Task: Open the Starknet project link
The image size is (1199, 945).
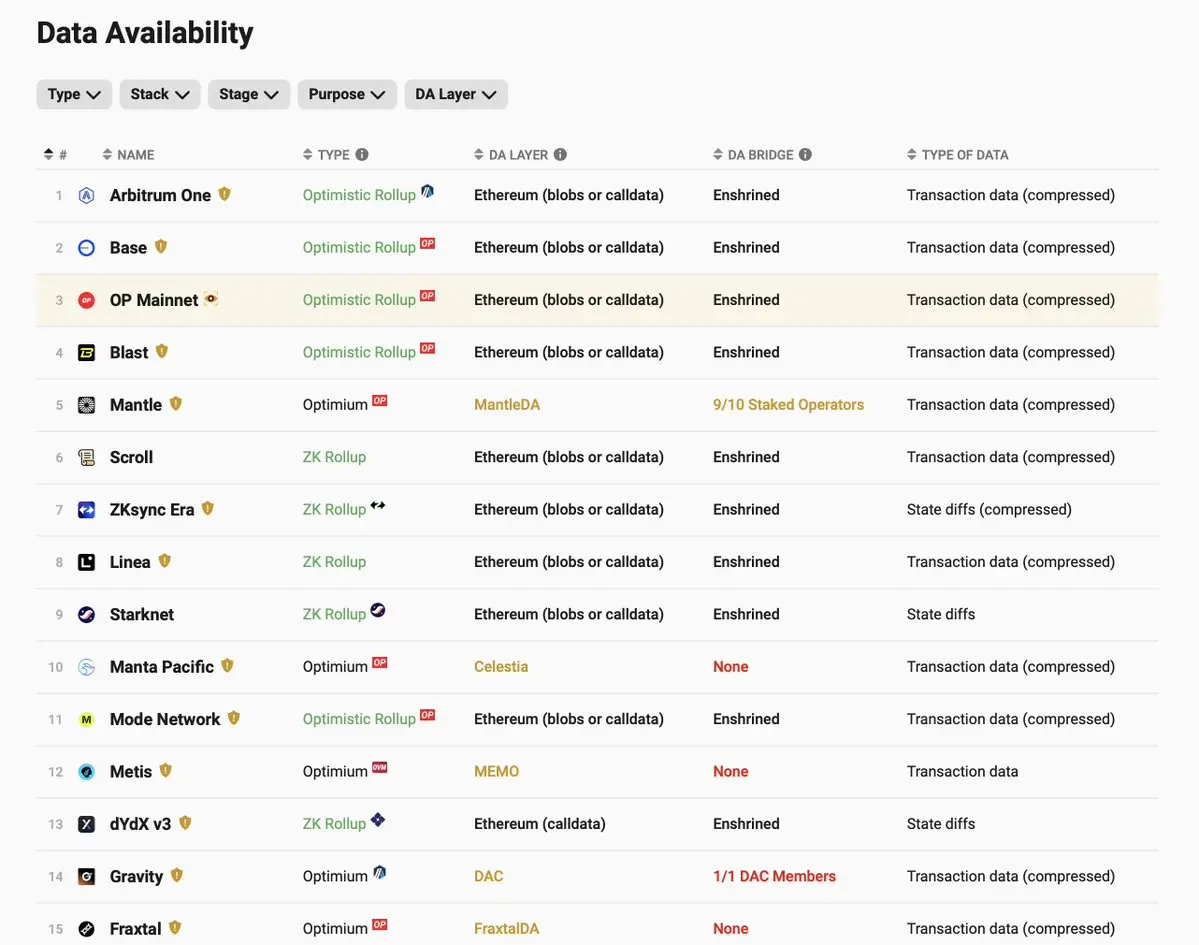Action: click(141, 614)
